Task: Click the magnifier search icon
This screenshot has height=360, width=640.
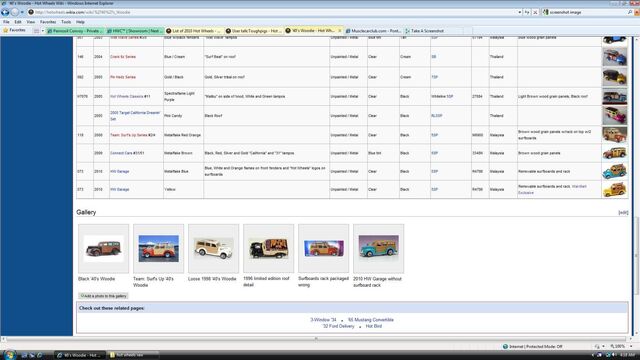Action: 630,12
